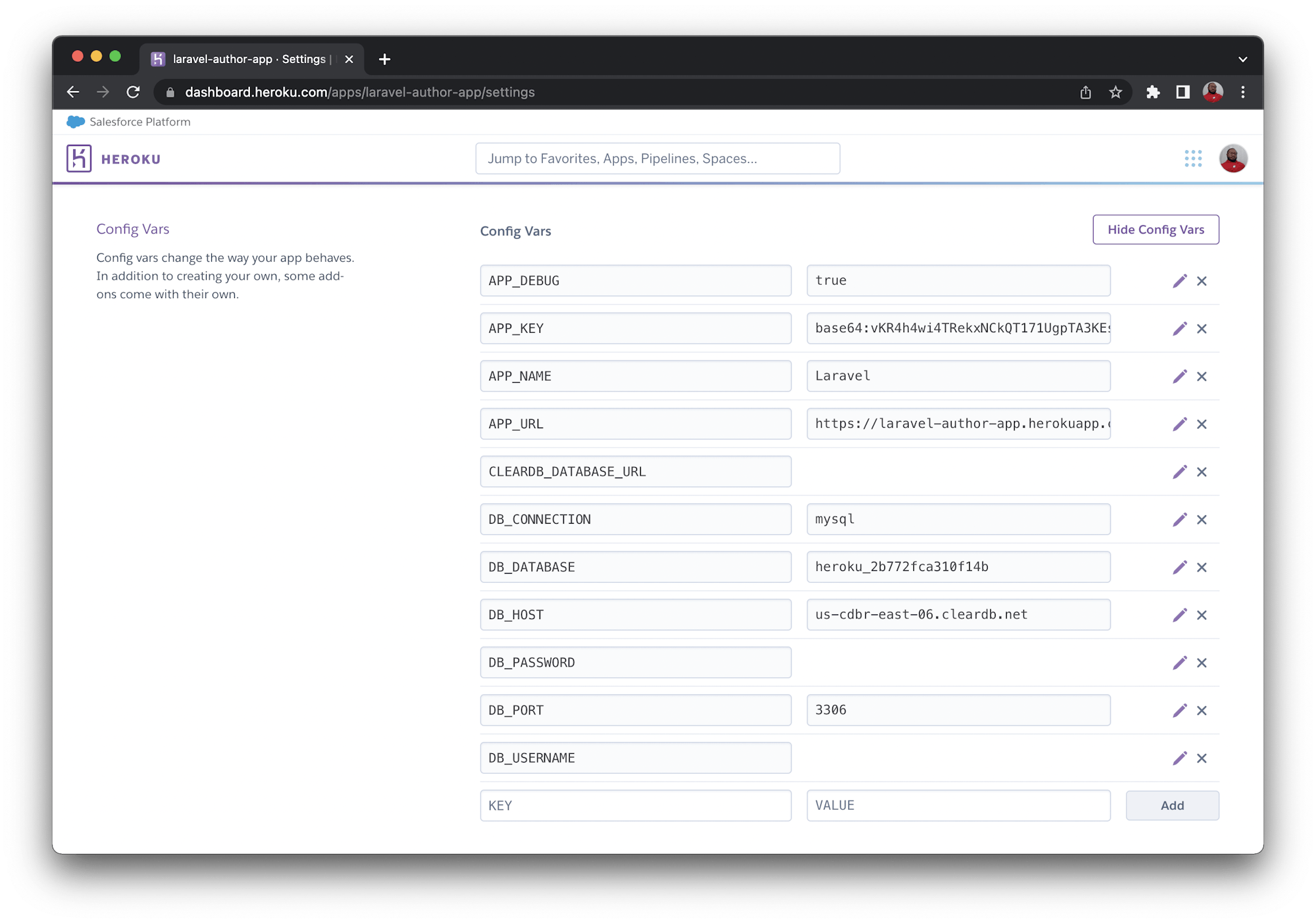
Task: Bookmark the page with the star icon
Action: tap(1115, 92)
